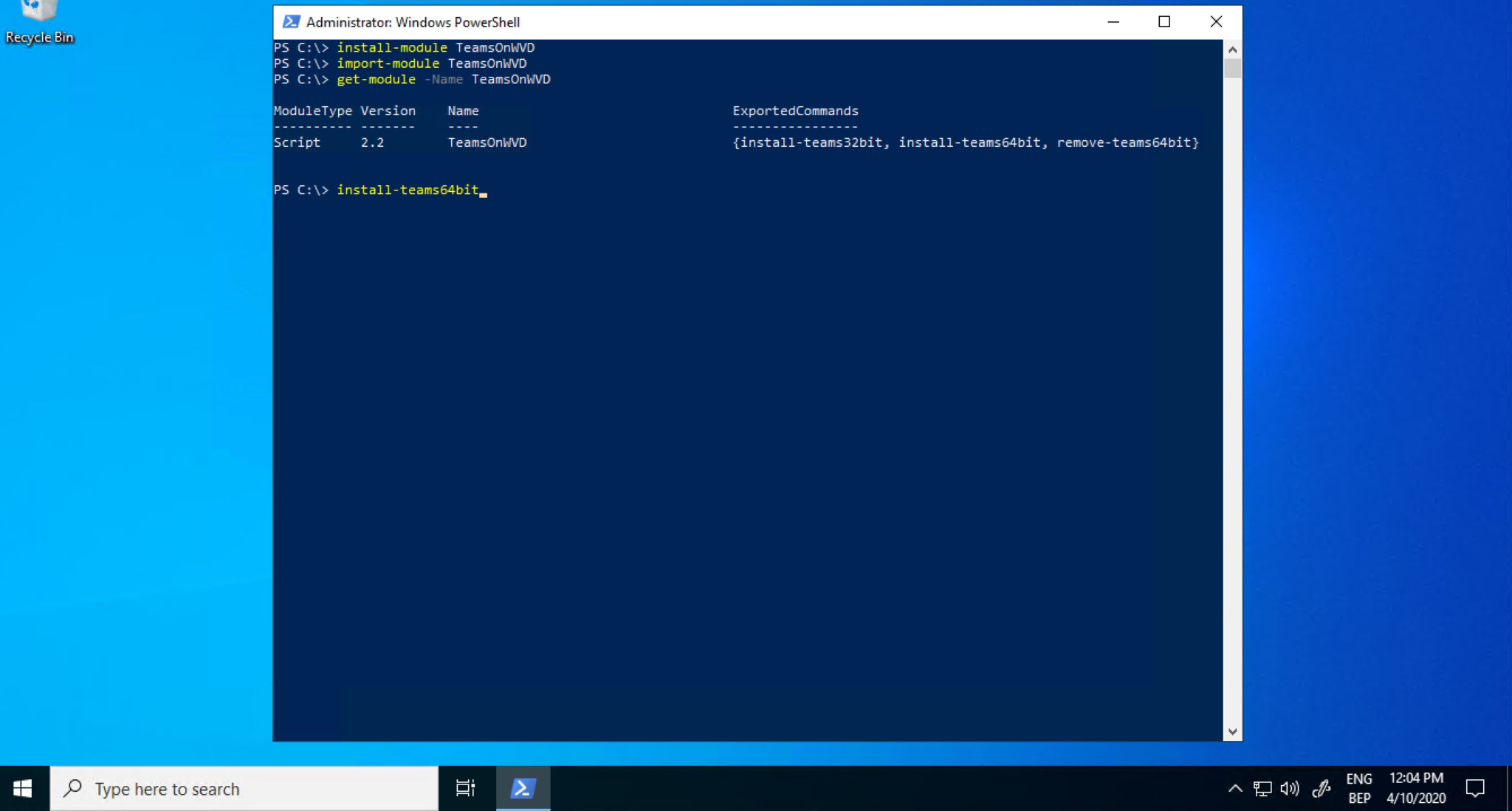
Task: Open the clock showing 12:04 PM
Action: pyautogui.click(x=1415, y=777)
